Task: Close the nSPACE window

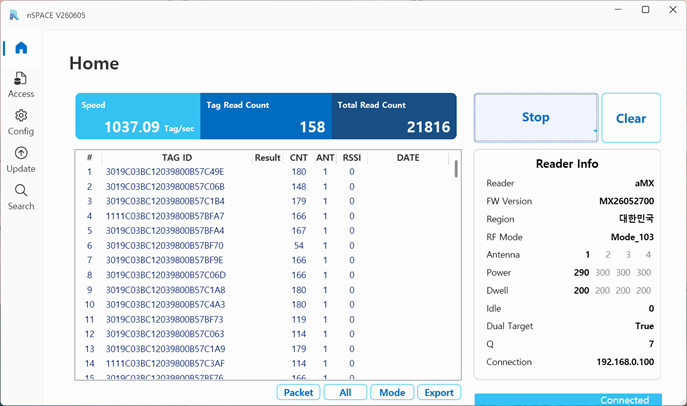Action: 673,10
